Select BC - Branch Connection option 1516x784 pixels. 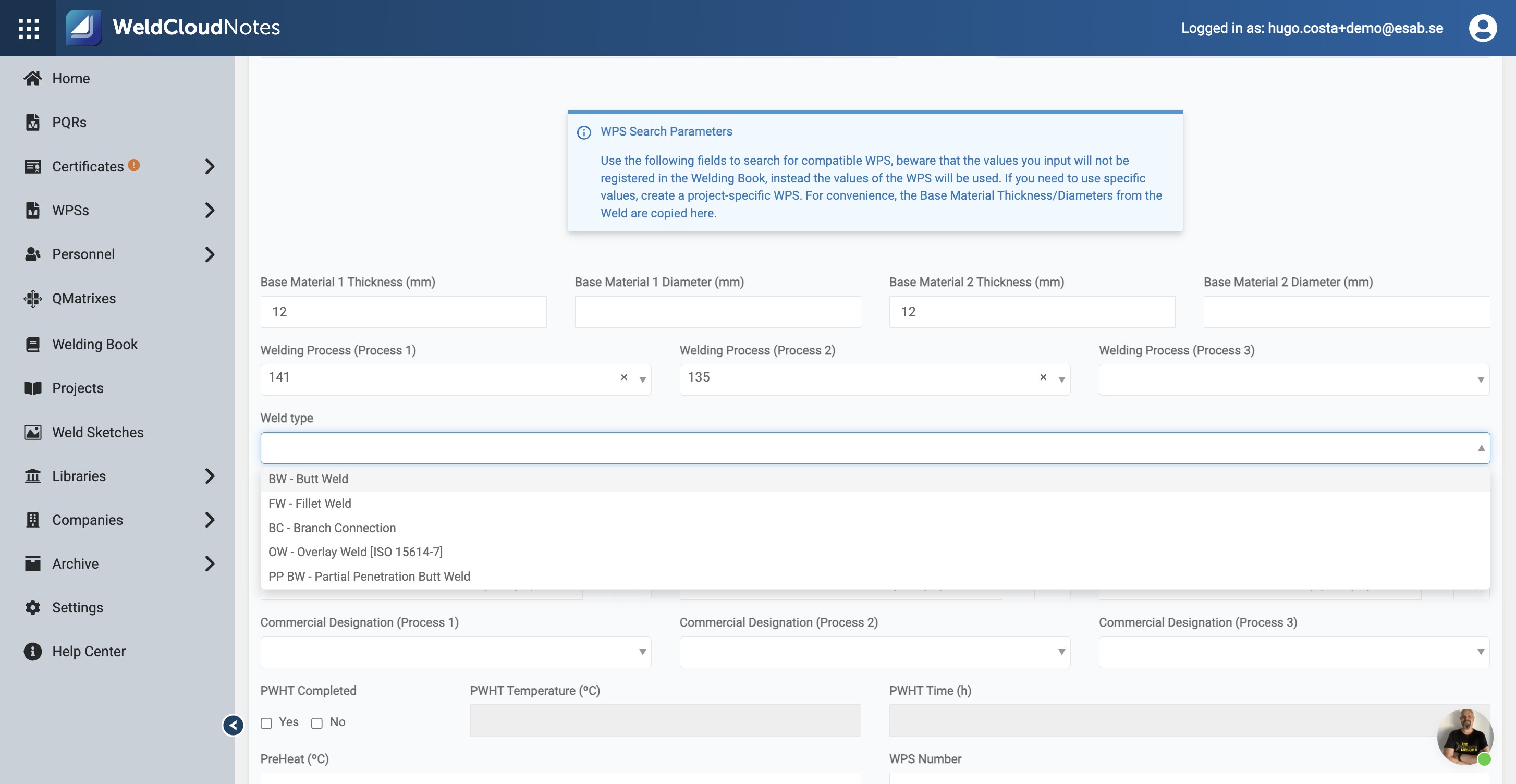(x=875, y=528)
